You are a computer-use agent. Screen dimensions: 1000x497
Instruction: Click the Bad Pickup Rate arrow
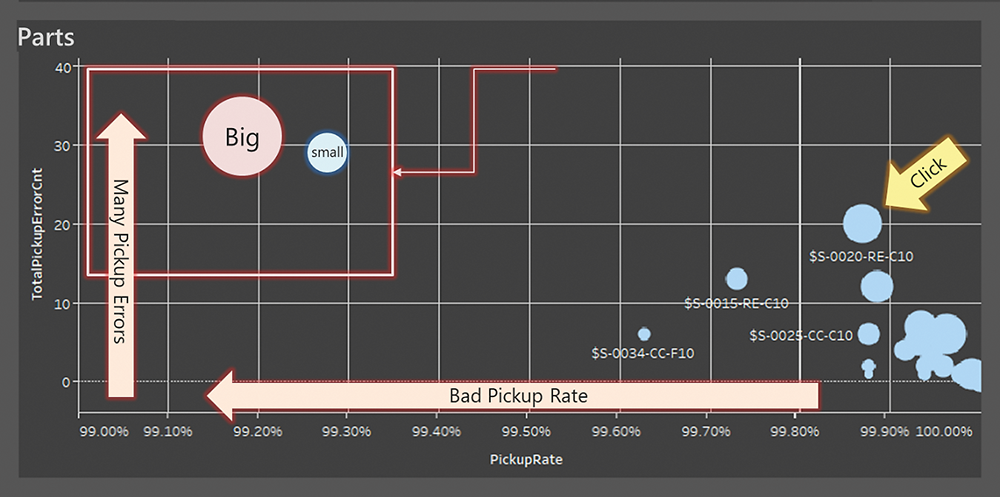[x=512, y=396]
